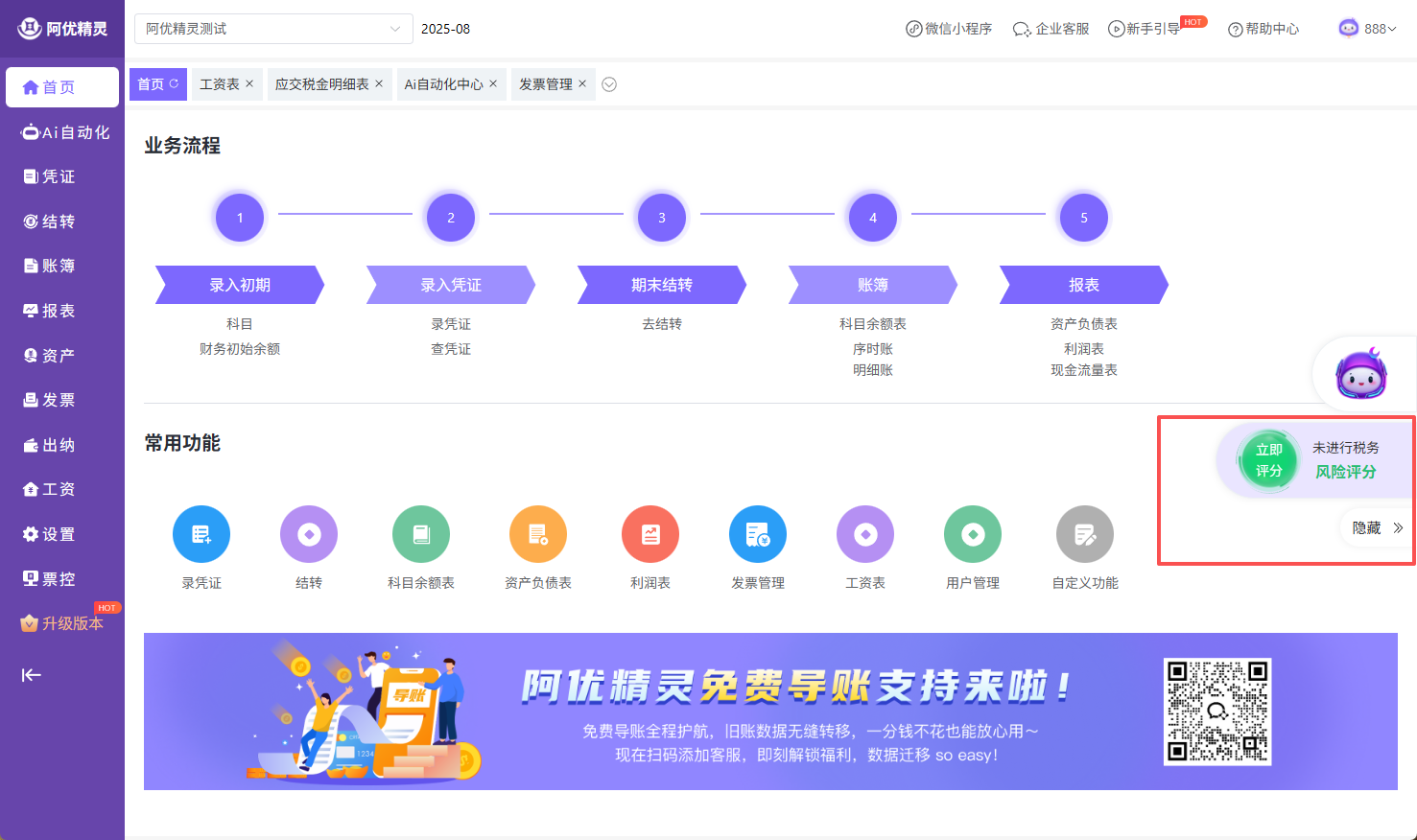1417x840 pixels.
Task: Open the purple robot assistant mascot
Action: point(1361,374)
